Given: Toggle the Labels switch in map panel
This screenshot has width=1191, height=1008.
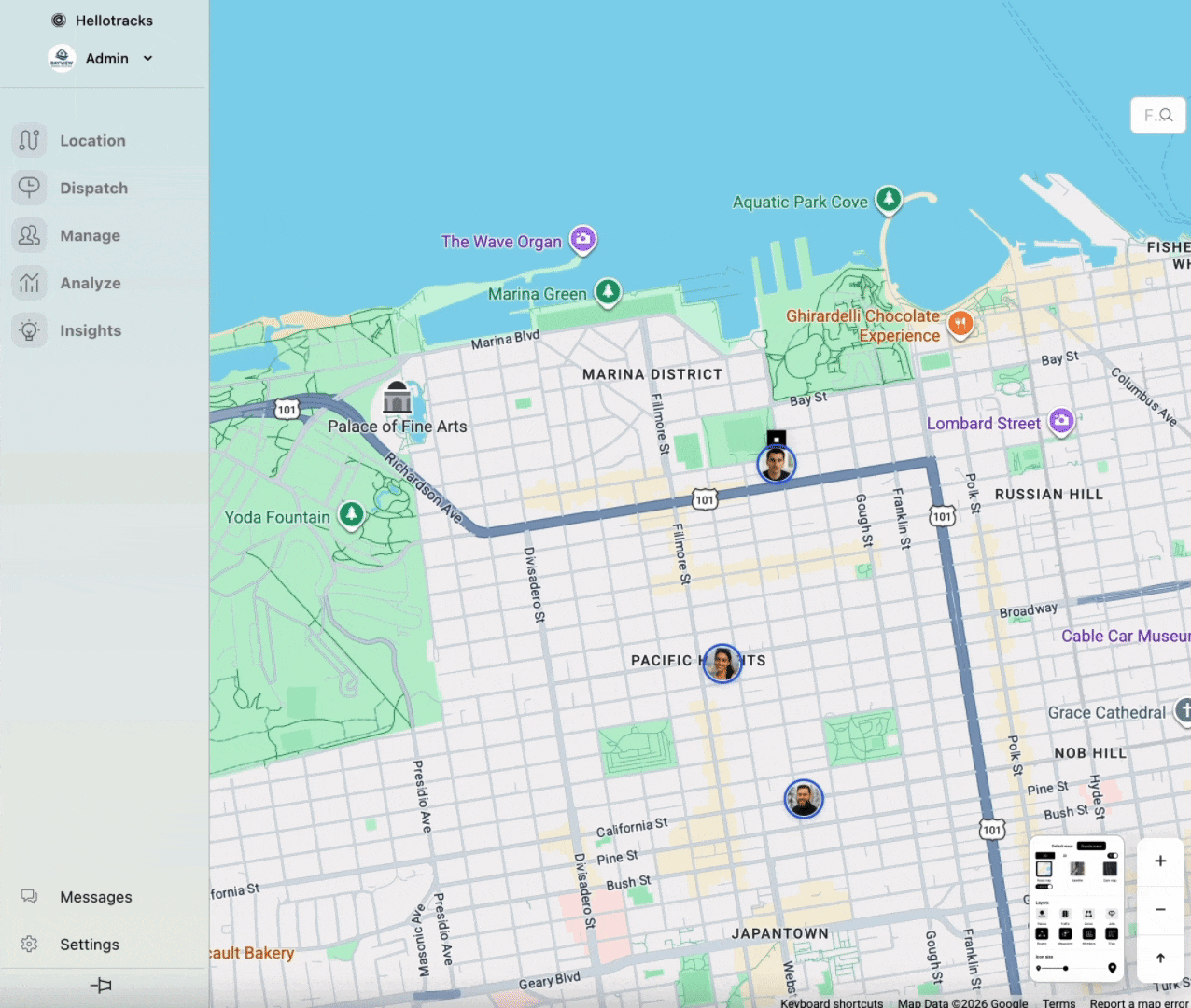Looking at the screenshot, I should click(1044, 887).
